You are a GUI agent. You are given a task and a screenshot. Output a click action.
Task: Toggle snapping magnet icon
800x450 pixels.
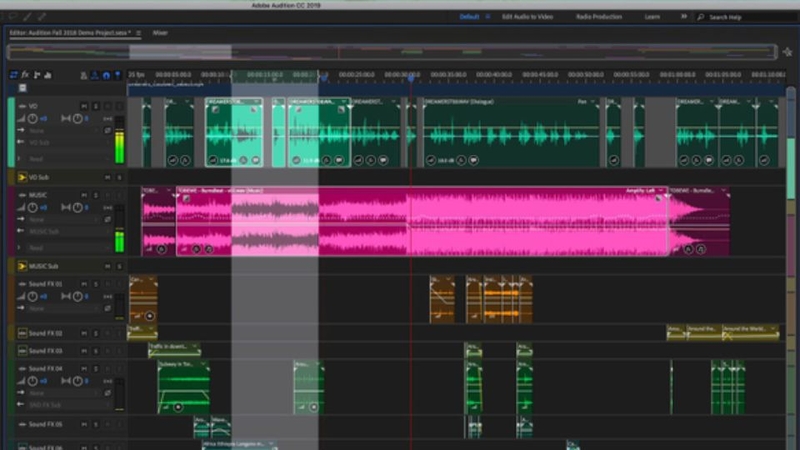[x=106, y=76]
